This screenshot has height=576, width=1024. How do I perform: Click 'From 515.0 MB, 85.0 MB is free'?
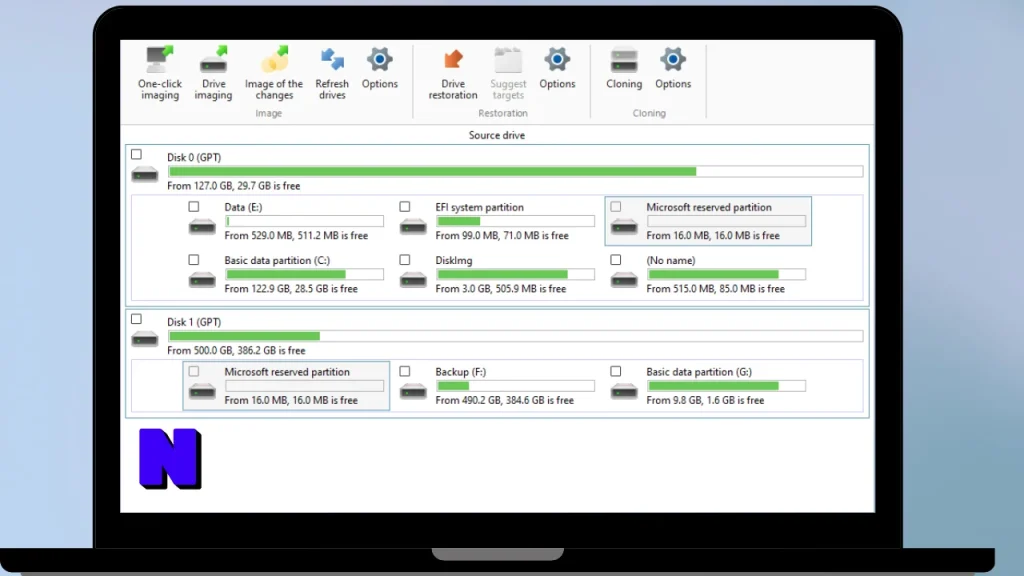click(716, 289)
